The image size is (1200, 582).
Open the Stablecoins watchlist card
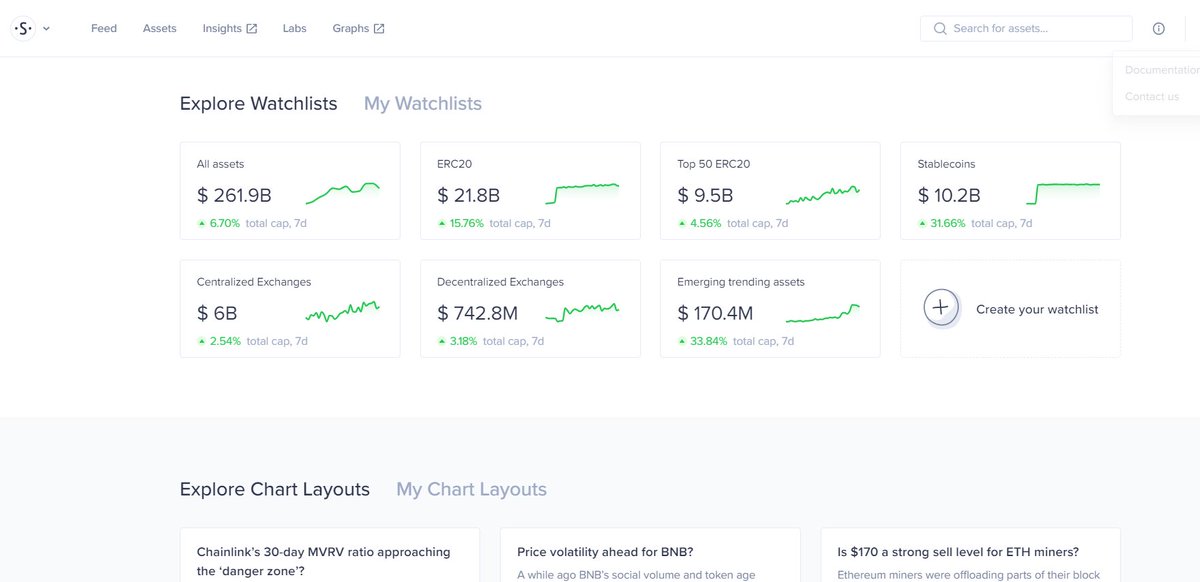tap(1010, 191)
